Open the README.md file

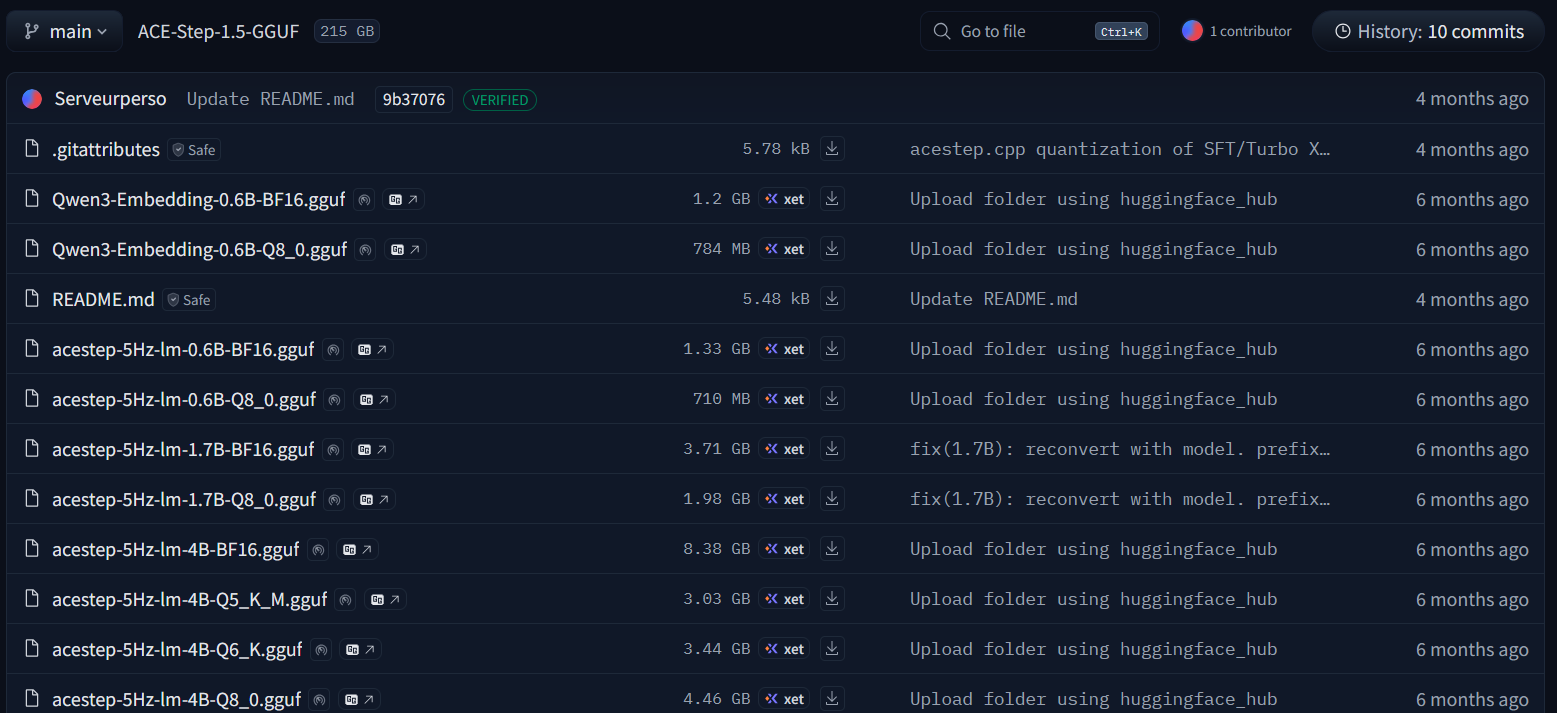tap(103, 299)
